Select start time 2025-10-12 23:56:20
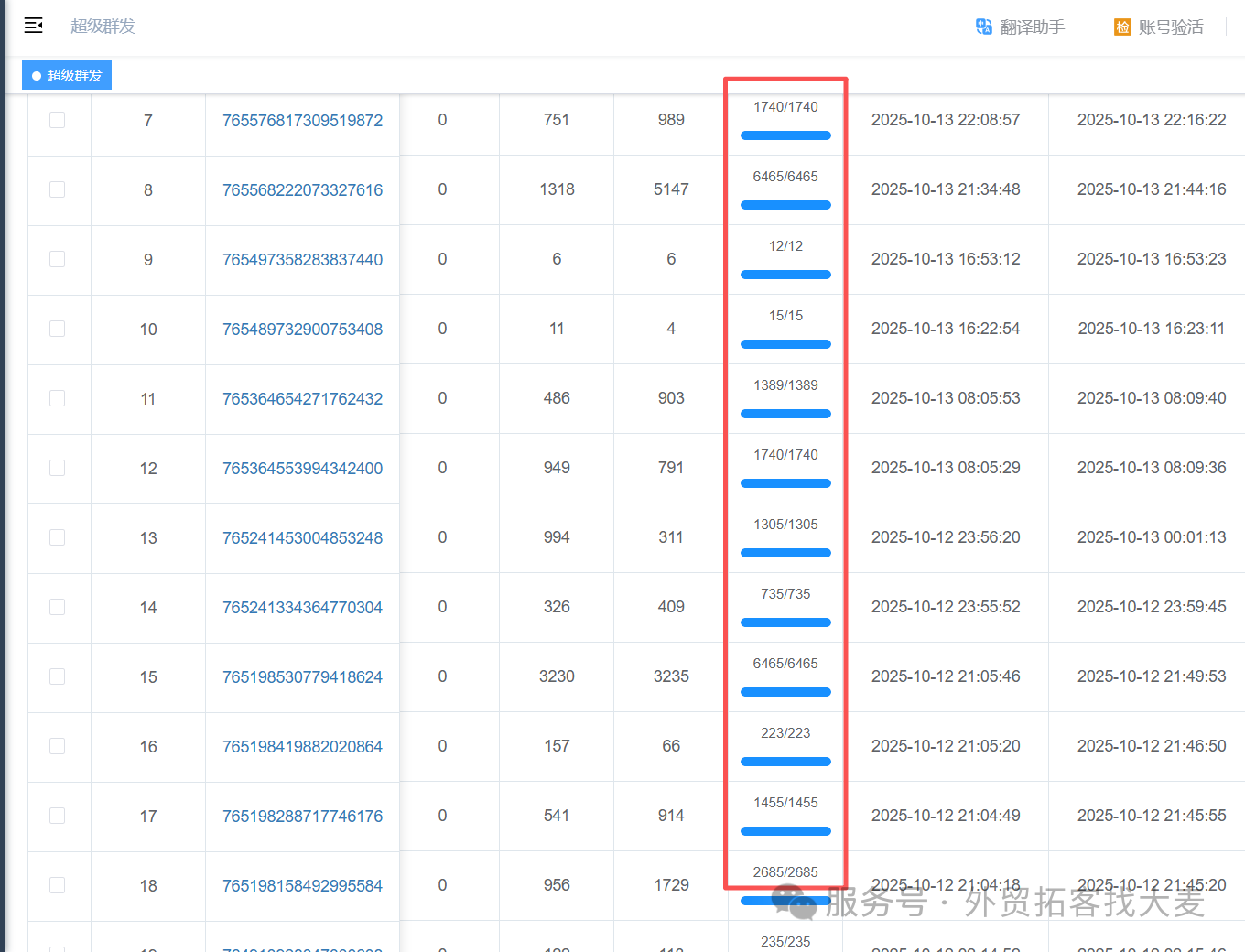Screen dimensions: 1245x952 (946, 537)
